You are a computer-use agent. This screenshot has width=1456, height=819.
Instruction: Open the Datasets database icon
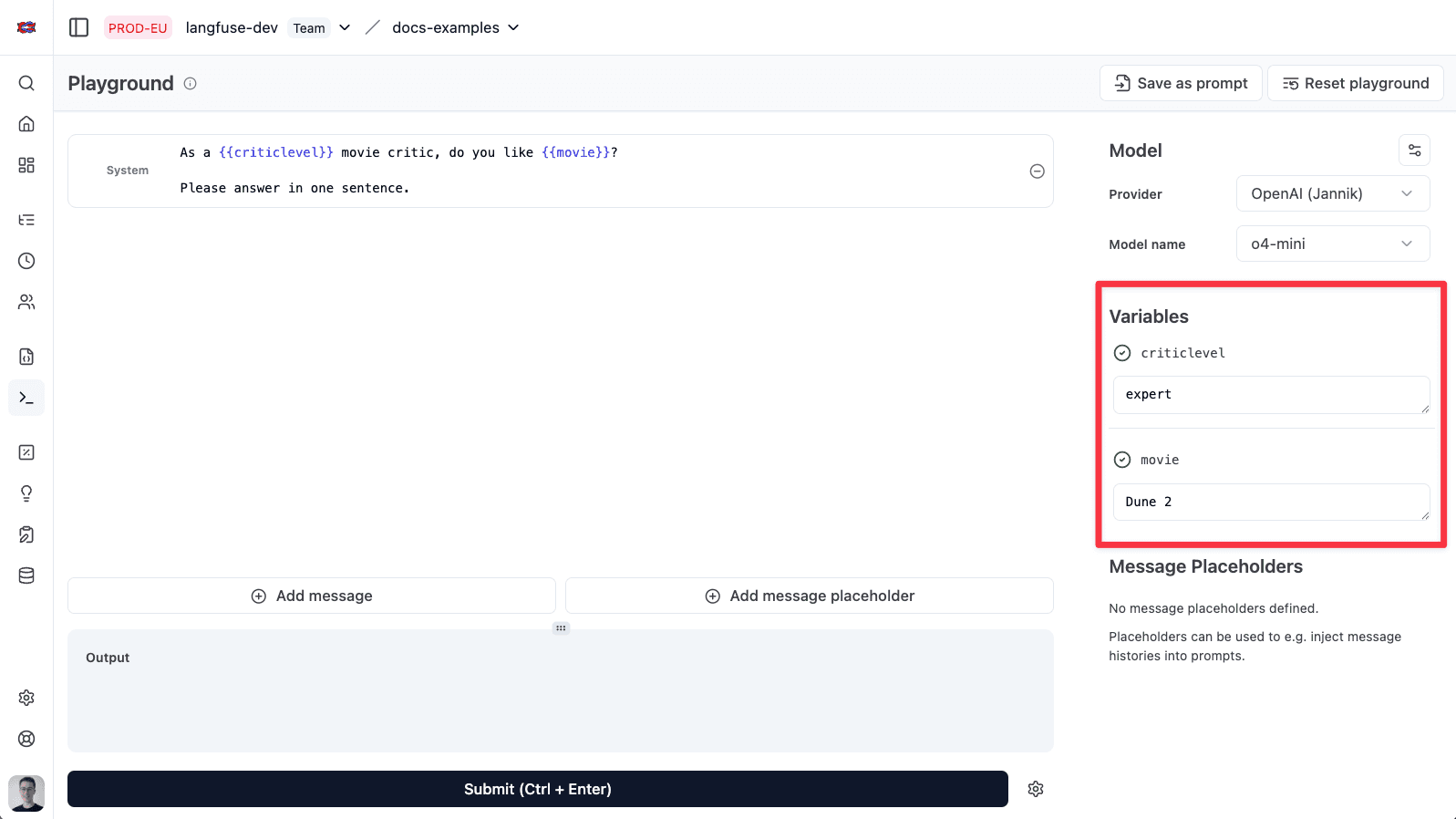pyautogui.click(x=26, y=575)
